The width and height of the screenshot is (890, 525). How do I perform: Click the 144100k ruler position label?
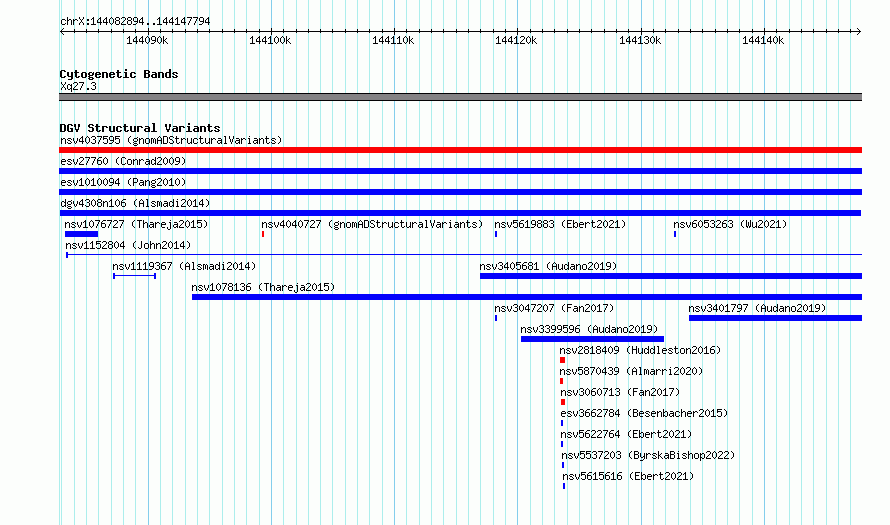270,41
